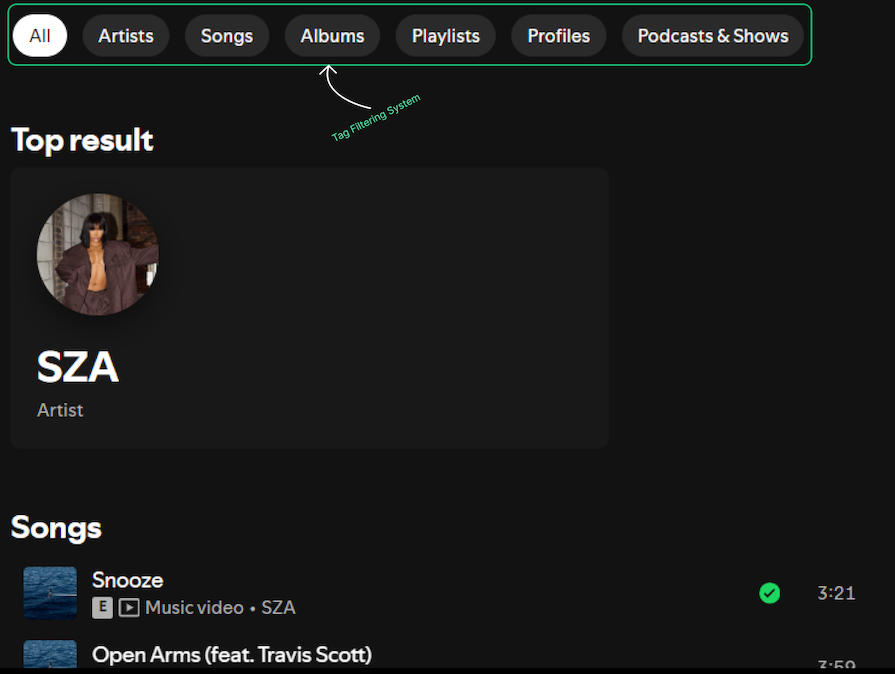This screenshot has height=674, width=895.
Task: Toggle the green saved checkmark for Snooze
Action: pyautogui.click(x=769, y=593)
